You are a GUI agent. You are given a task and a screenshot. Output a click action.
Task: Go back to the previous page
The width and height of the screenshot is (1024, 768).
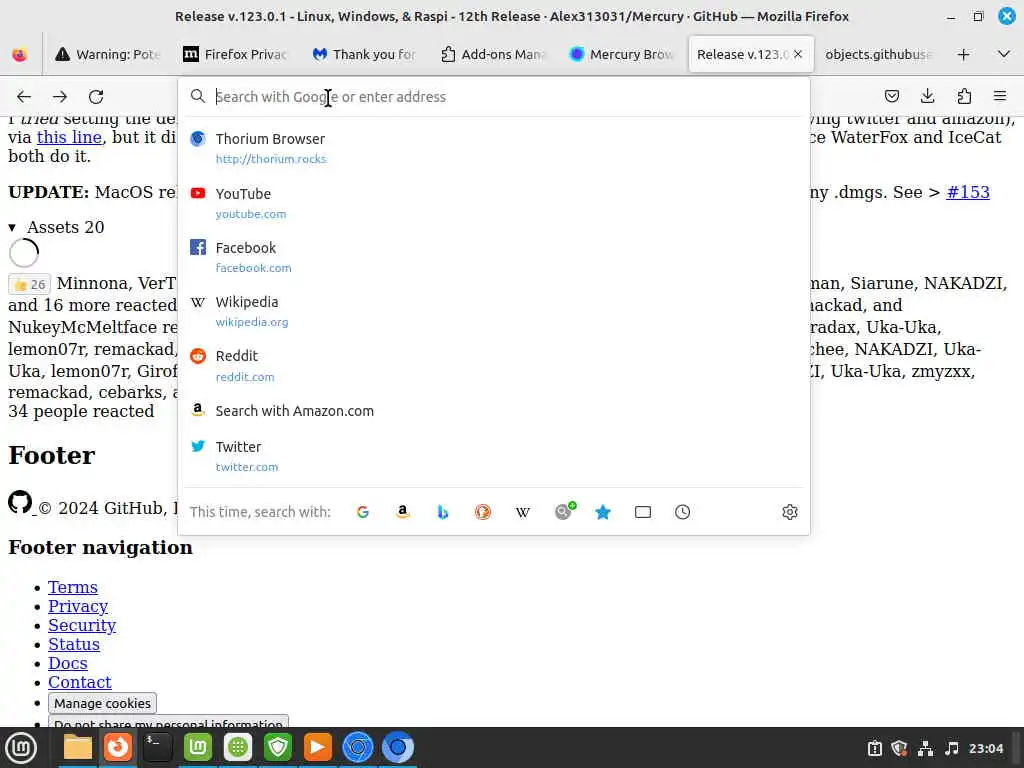[x=24, y=97]
